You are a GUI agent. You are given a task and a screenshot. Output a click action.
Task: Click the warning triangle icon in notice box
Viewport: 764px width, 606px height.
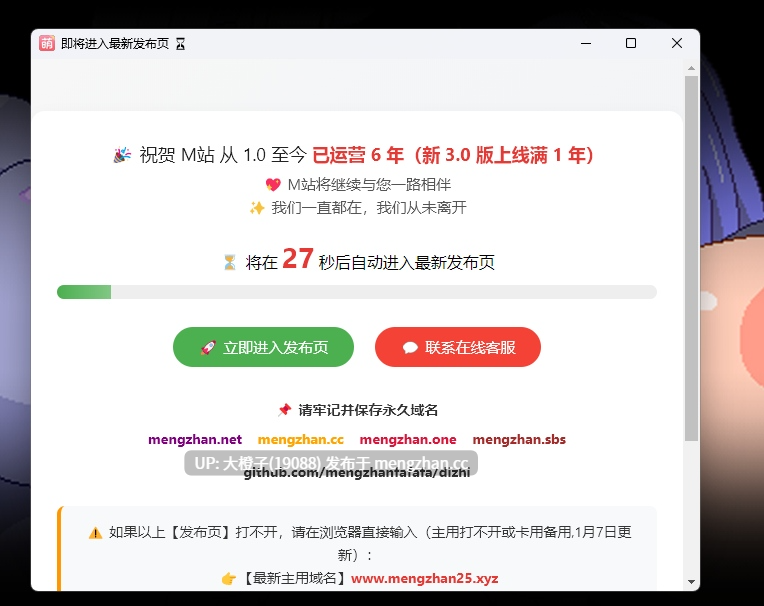(96, 533)
